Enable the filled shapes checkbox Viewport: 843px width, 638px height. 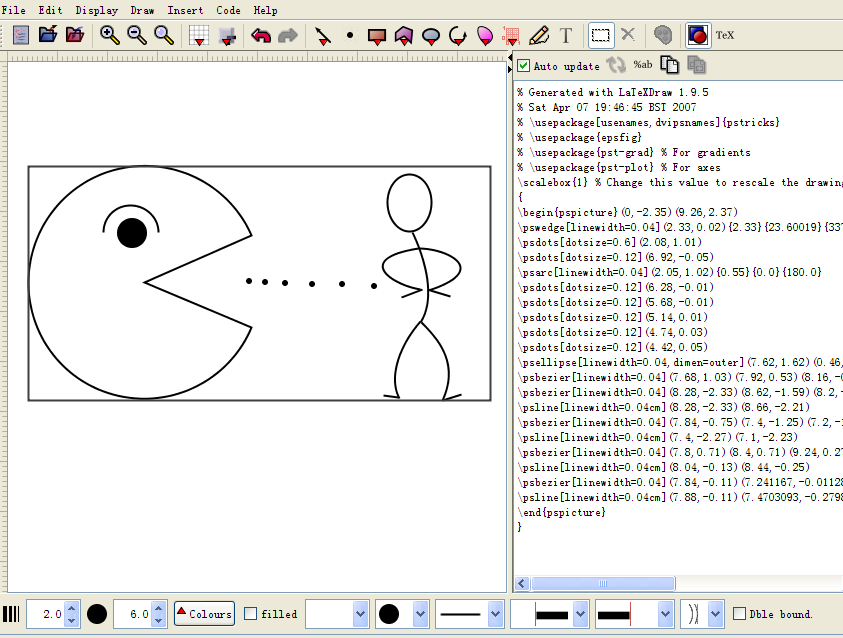pos(249,614)
